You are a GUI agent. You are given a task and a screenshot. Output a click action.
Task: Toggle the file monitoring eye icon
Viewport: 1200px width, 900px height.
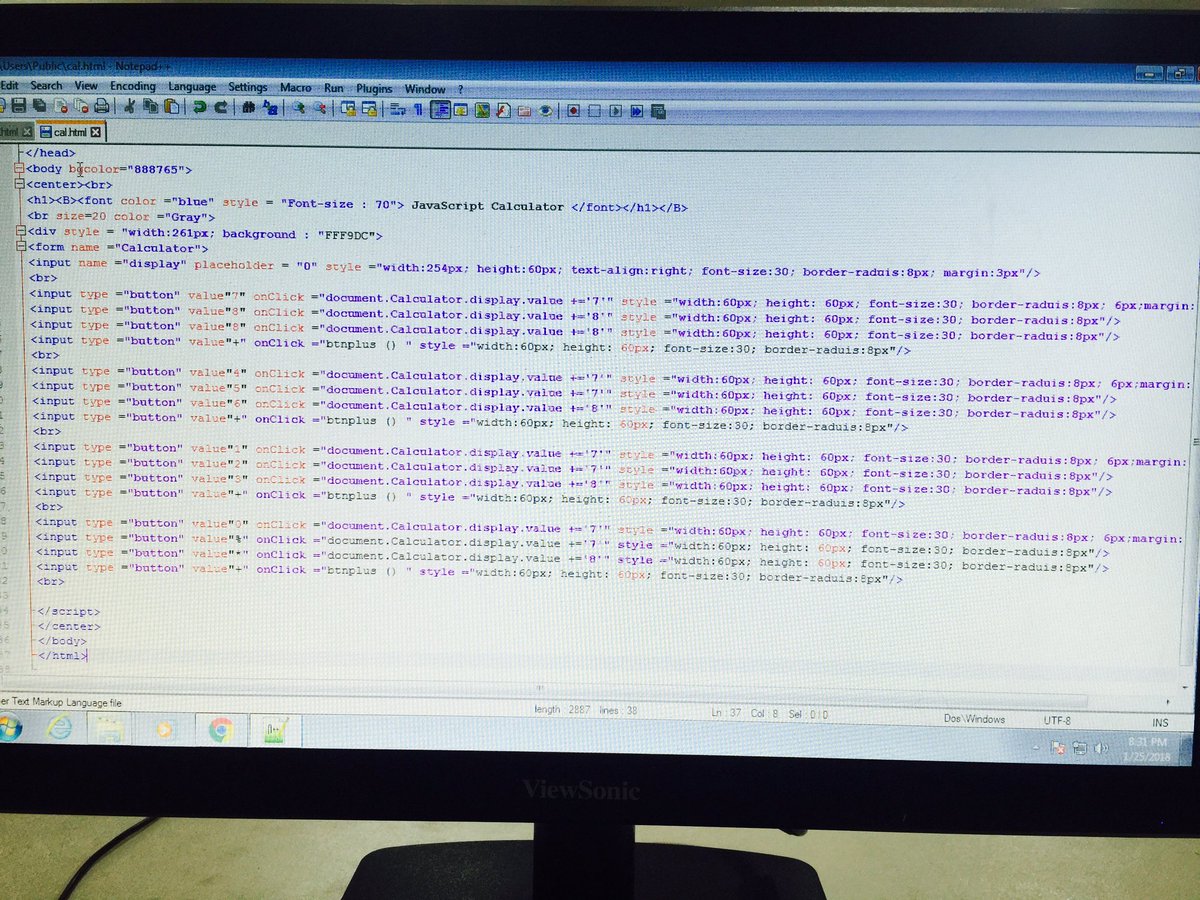click(545, 110)
